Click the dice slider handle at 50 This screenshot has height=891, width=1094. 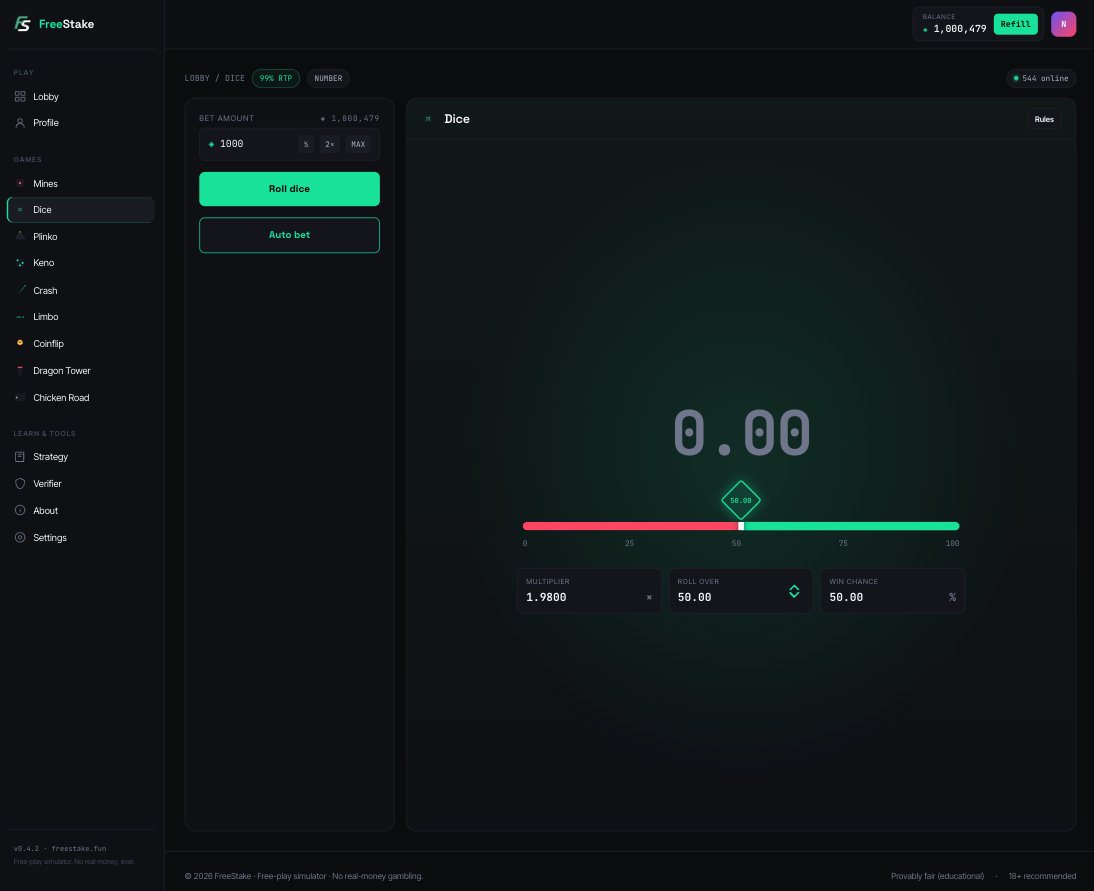click(x=741, y=526)
